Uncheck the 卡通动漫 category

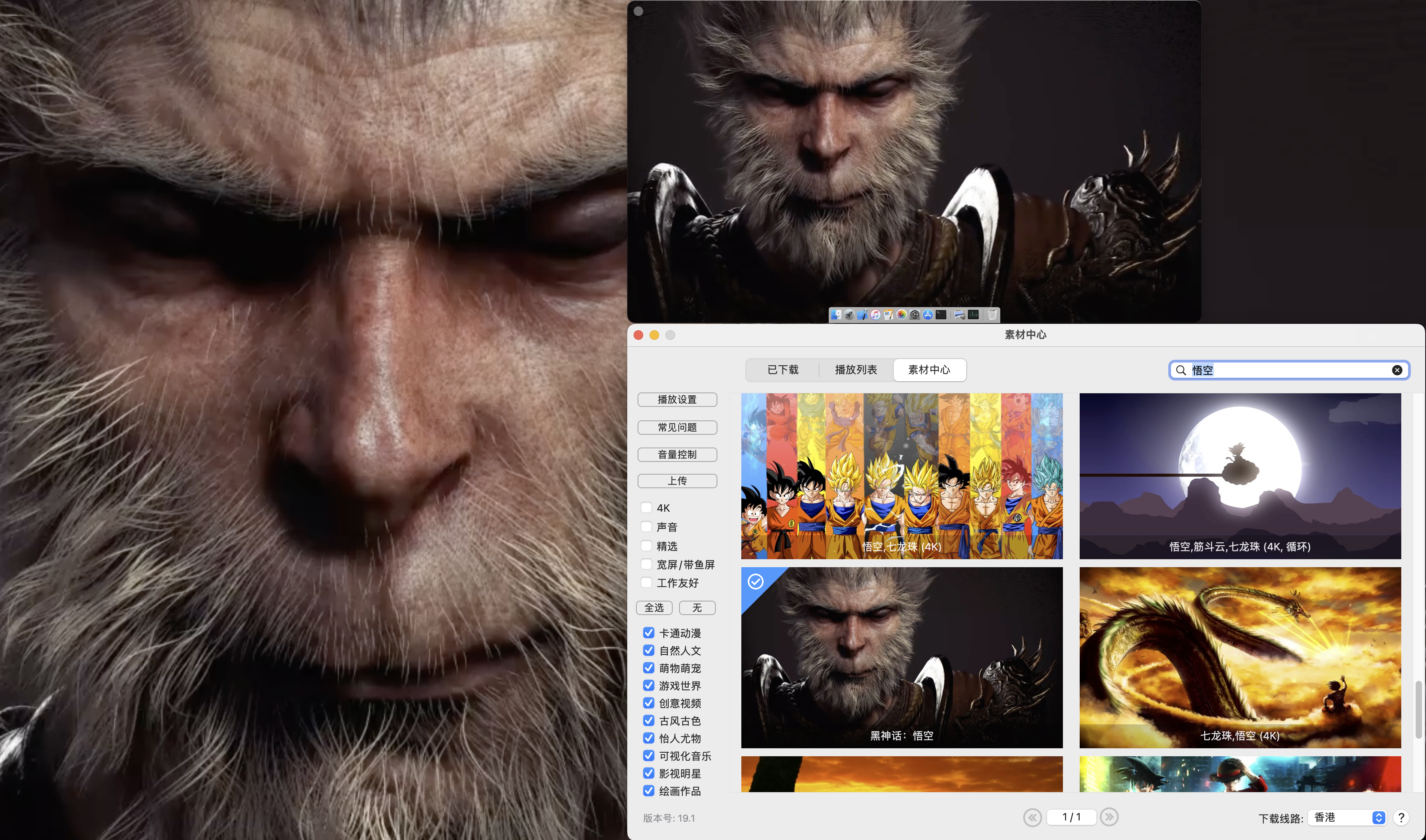point(649,633)
